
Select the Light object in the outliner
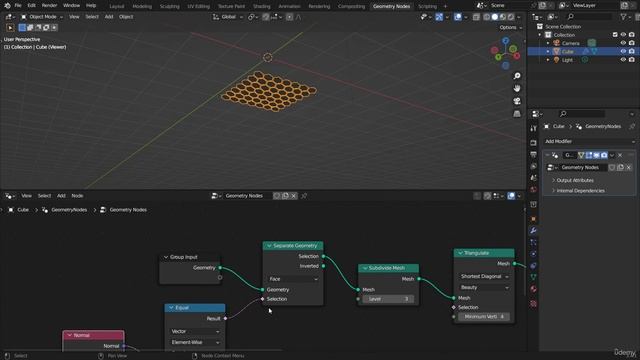567,60
